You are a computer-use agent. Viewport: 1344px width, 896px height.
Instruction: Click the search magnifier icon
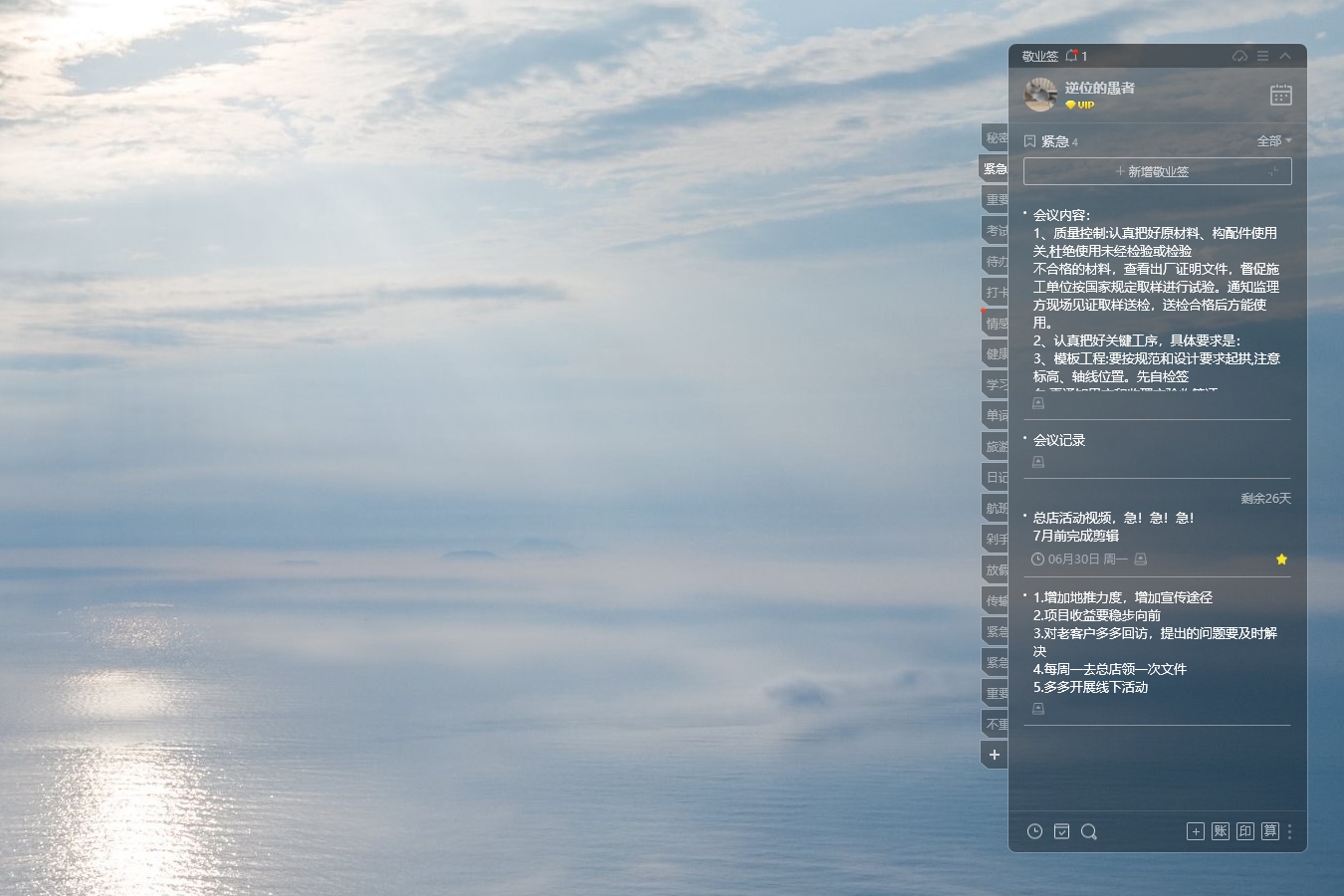[x=1089, y=831]
